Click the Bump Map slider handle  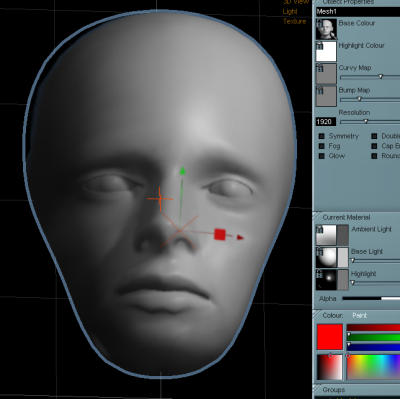coord(359,99)
